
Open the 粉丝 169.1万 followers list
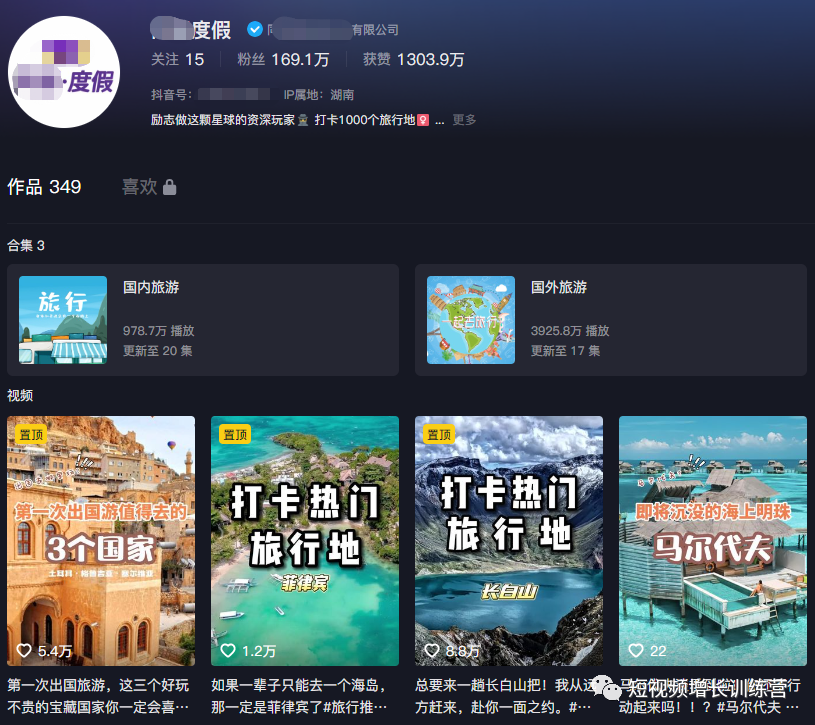[x=283, y=60]
